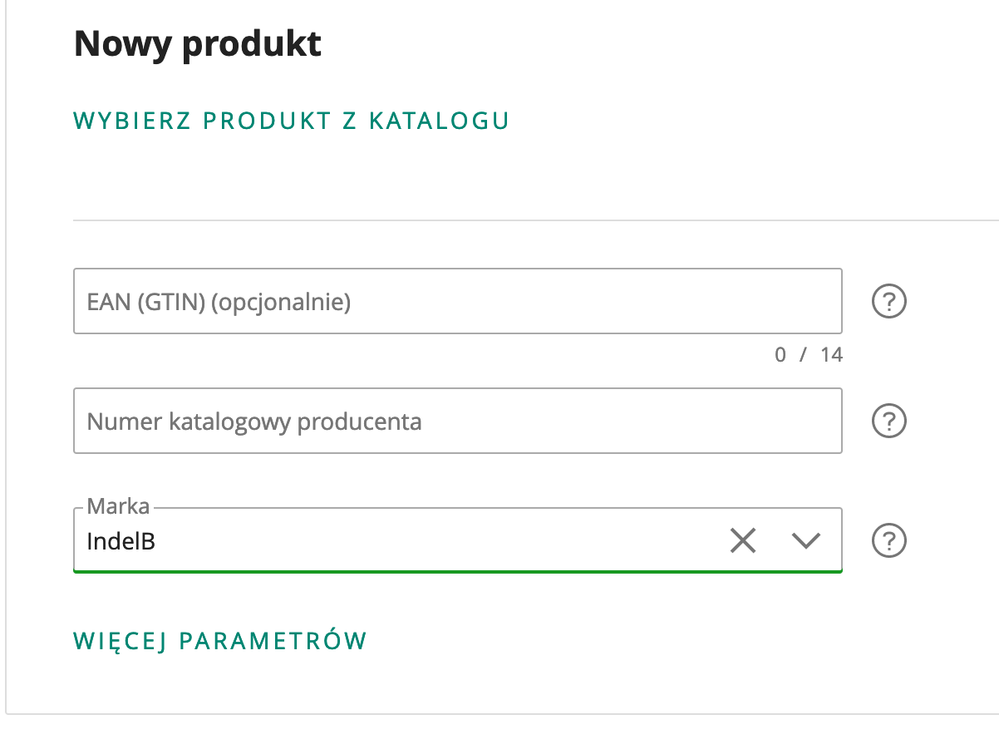Click the Numer katalogowy producenta placeholder text
The image size is (999, 730).
tap(254, 421)
